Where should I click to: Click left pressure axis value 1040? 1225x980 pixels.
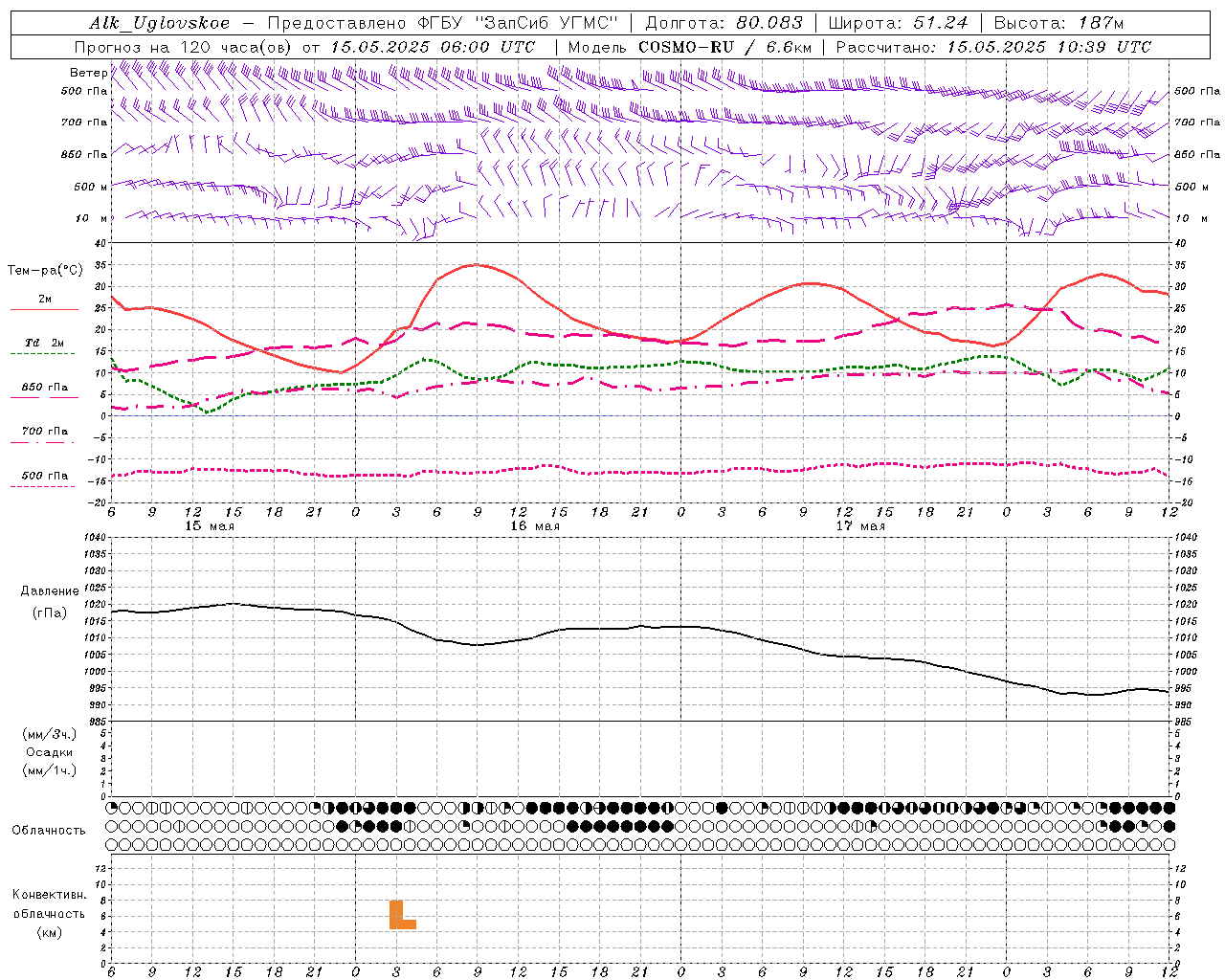(96, 538)
